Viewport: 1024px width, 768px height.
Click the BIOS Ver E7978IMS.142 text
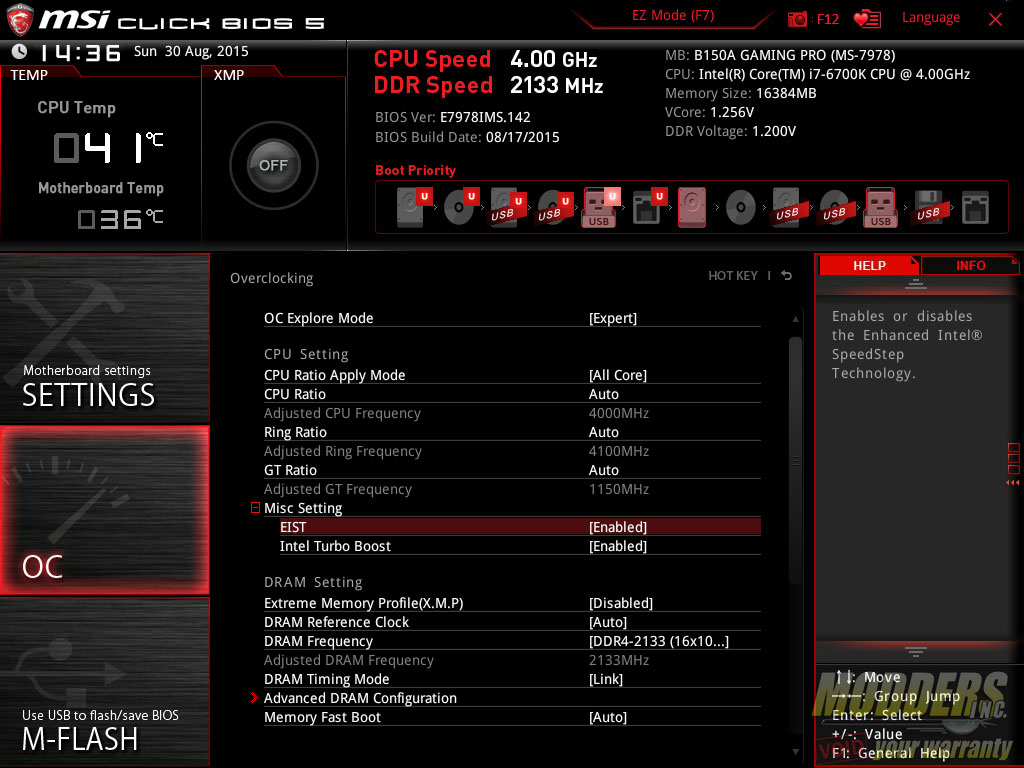pyautogui.click(x=453, y=118)
